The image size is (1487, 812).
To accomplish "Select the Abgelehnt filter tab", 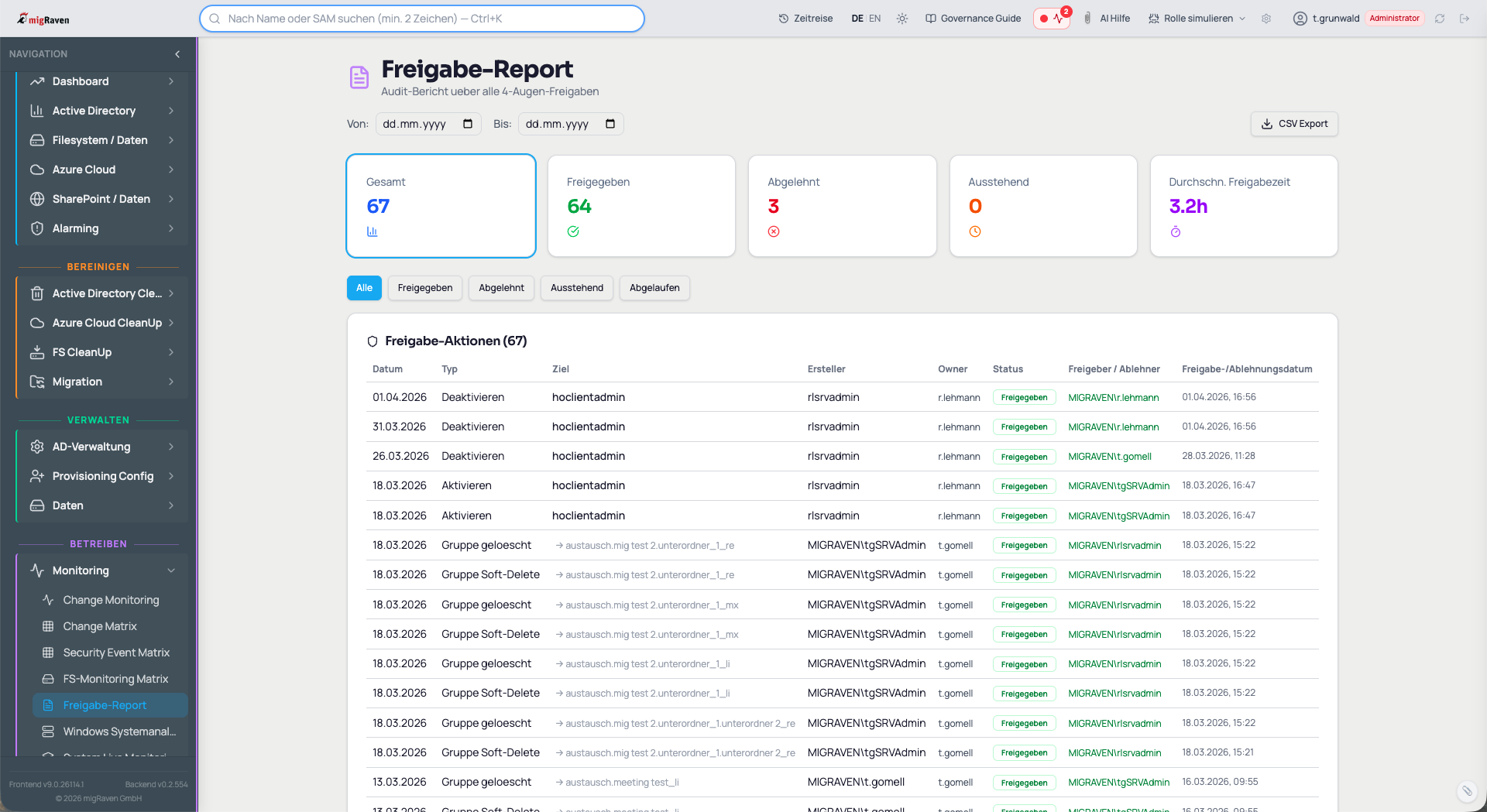I will tap(501, 288).
